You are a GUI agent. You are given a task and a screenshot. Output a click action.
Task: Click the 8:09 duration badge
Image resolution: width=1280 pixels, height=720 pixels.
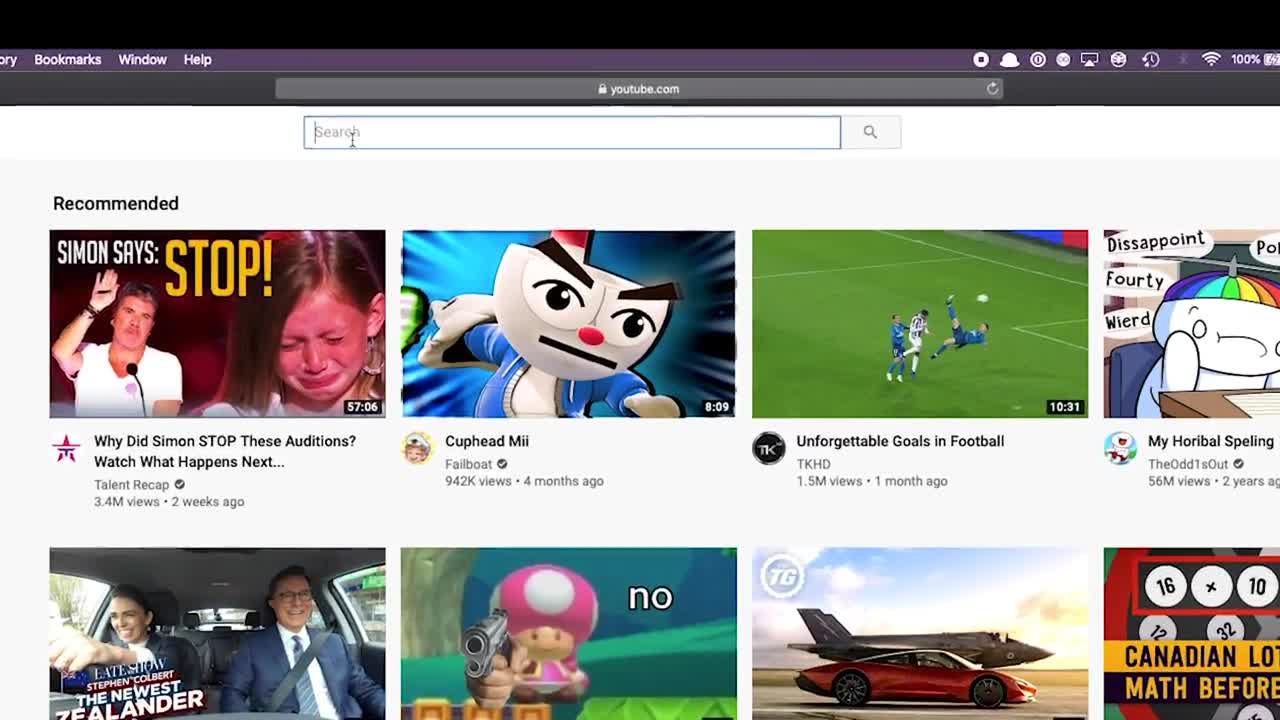click(x=716, y=407)
